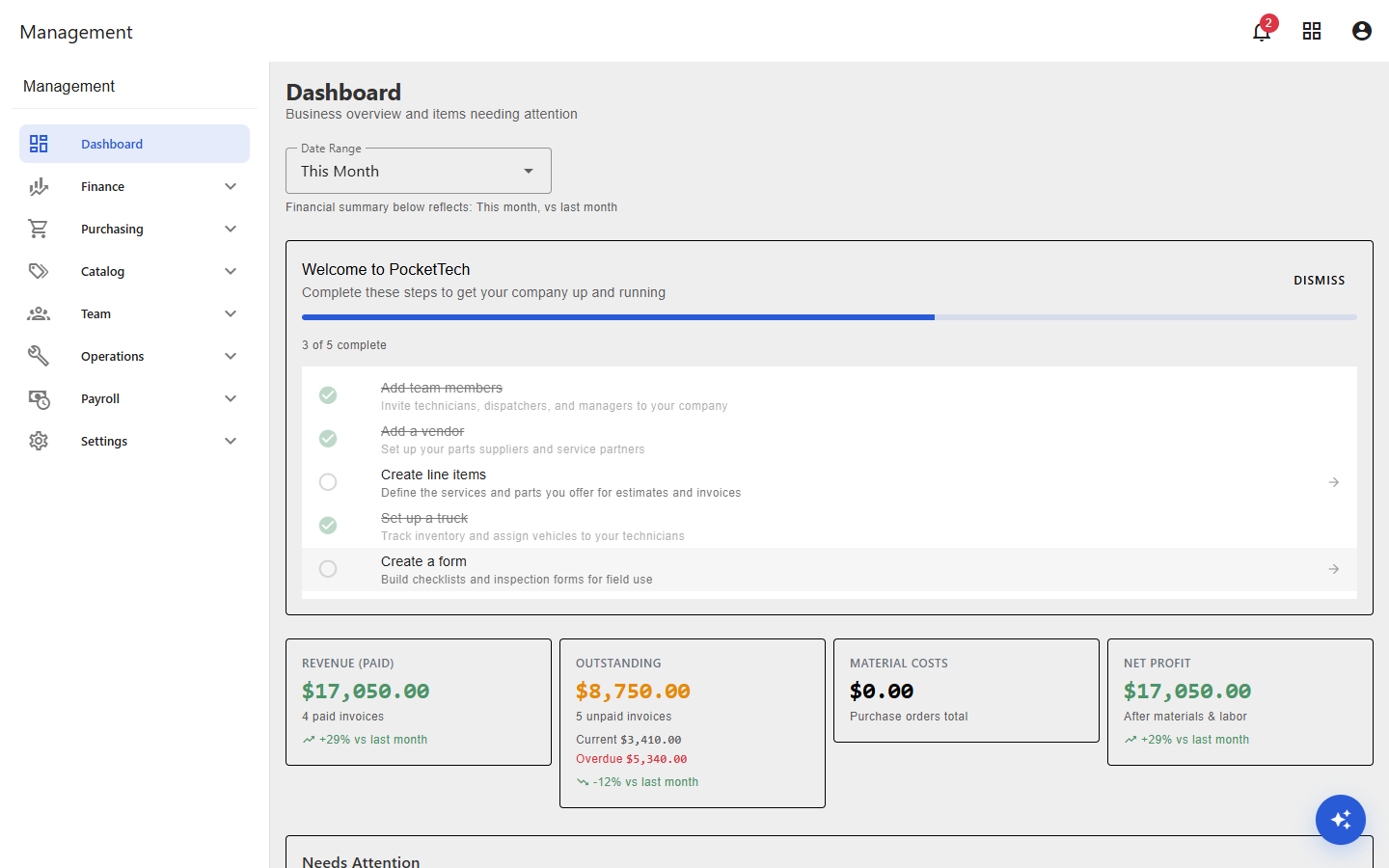
Task: Click the Settings gear icon
Action: click(39, 441)
